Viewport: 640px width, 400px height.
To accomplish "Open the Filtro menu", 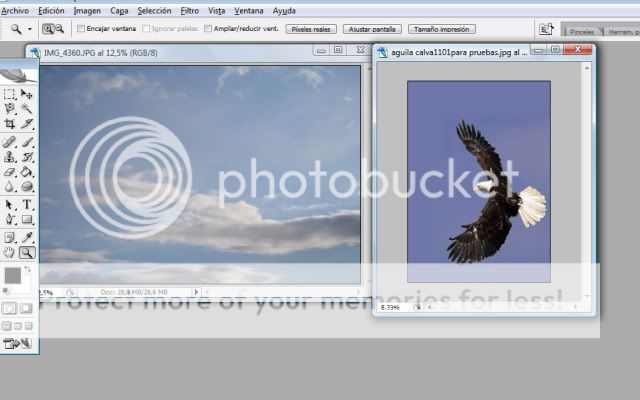I will click(190, 11).
